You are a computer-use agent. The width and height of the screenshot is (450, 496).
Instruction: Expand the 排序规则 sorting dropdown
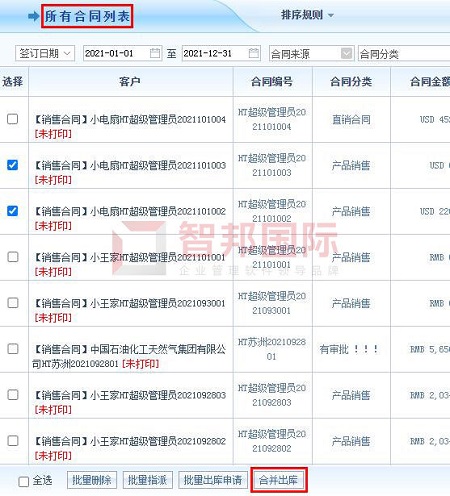click(x=307, y=15)
